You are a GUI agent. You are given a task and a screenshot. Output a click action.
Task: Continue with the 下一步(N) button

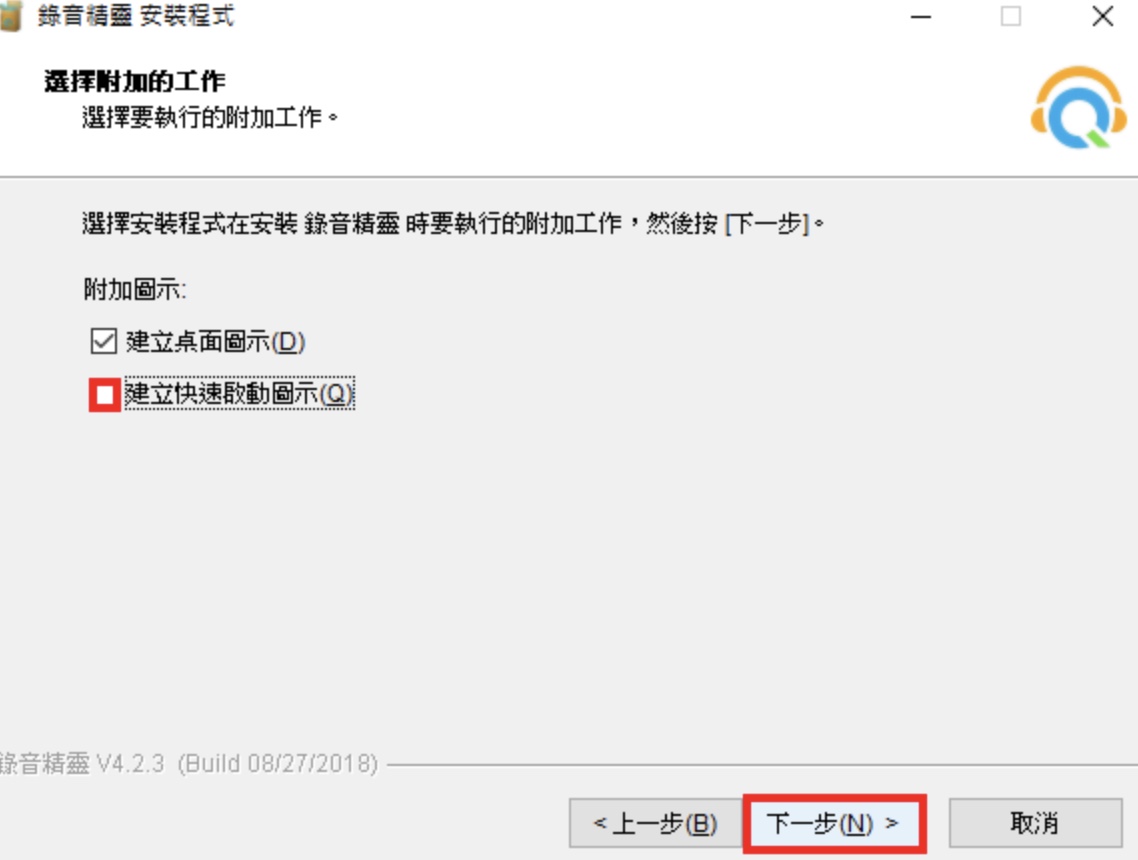click(x=833, y=823)
